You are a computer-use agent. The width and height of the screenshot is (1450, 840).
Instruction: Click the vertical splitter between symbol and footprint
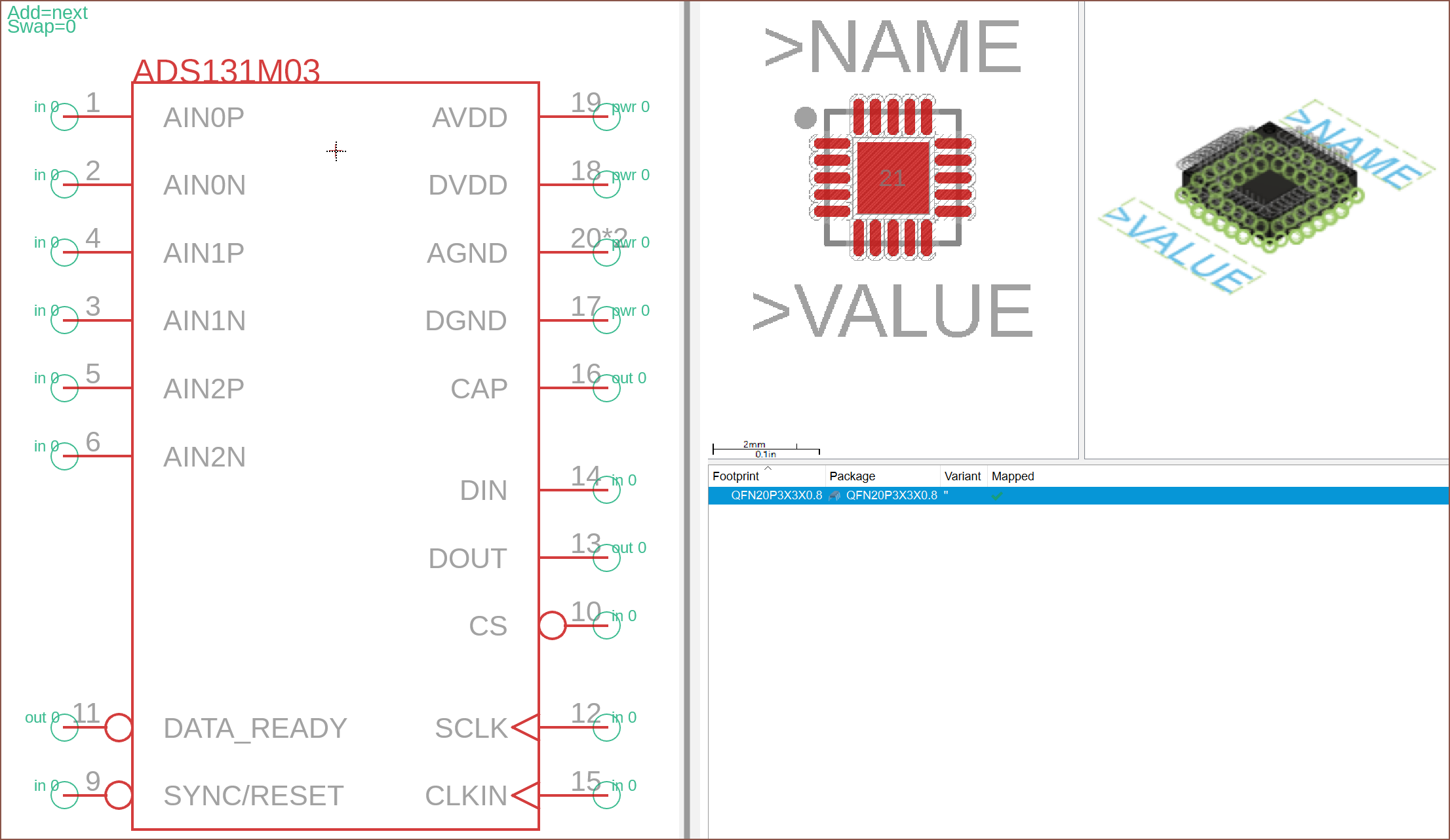(x=686, y=419)
